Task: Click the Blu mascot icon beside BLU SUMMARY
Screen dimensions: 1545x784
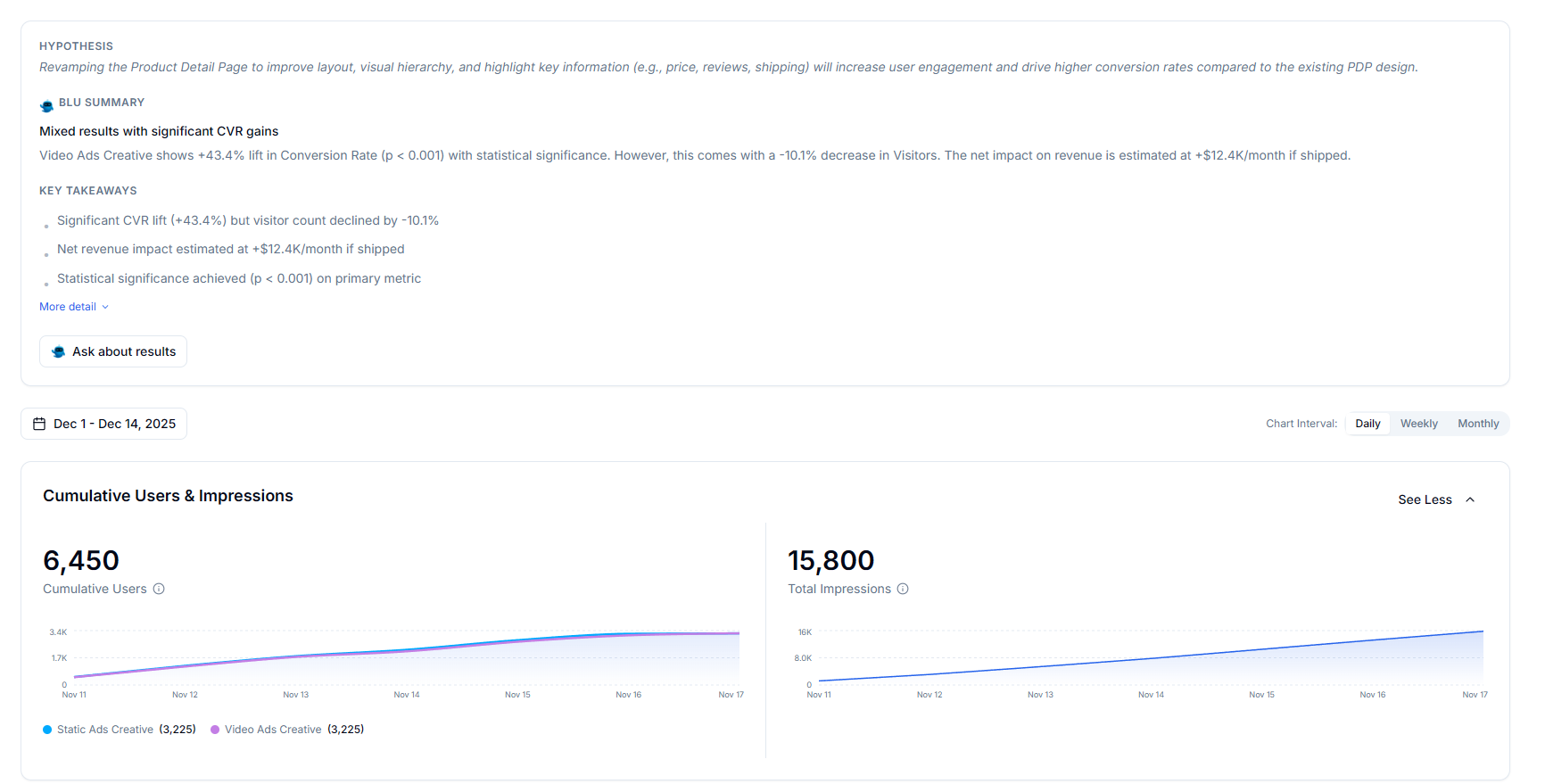Action: (46, 106)
